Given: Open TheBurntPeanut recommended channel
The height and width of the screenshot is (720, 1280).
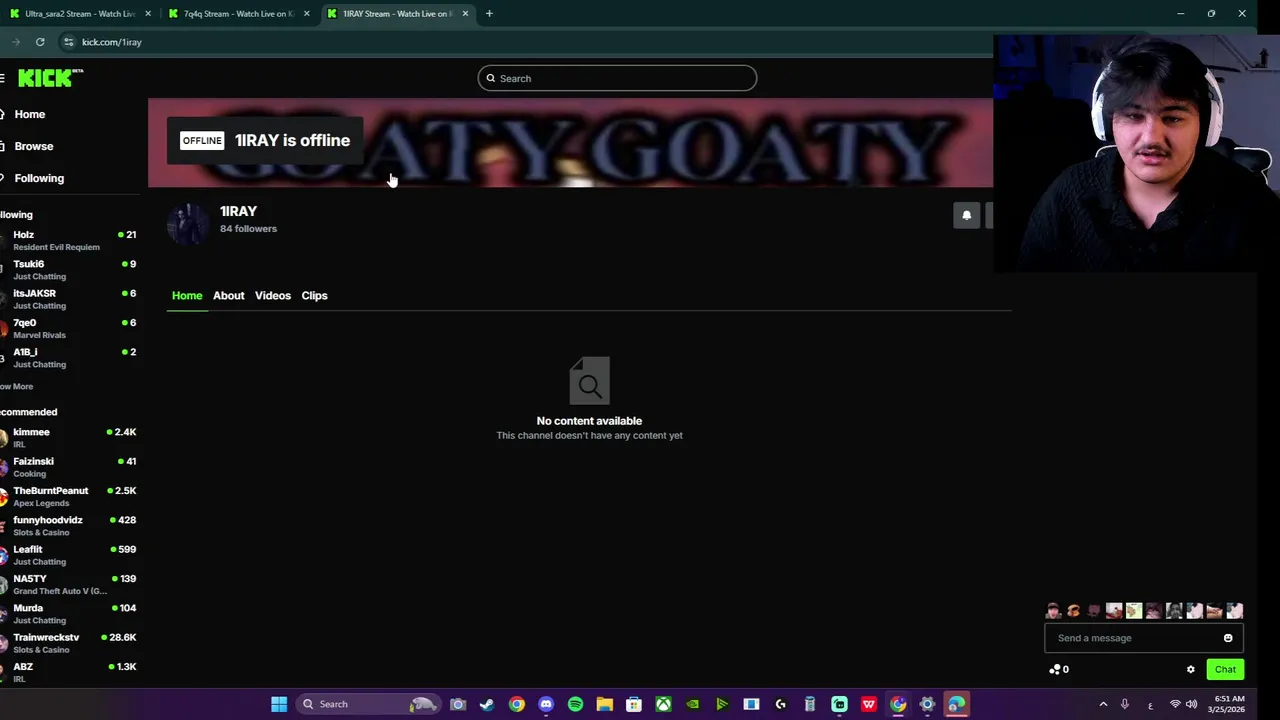Looking at the screenshot, I should (70, 496).
